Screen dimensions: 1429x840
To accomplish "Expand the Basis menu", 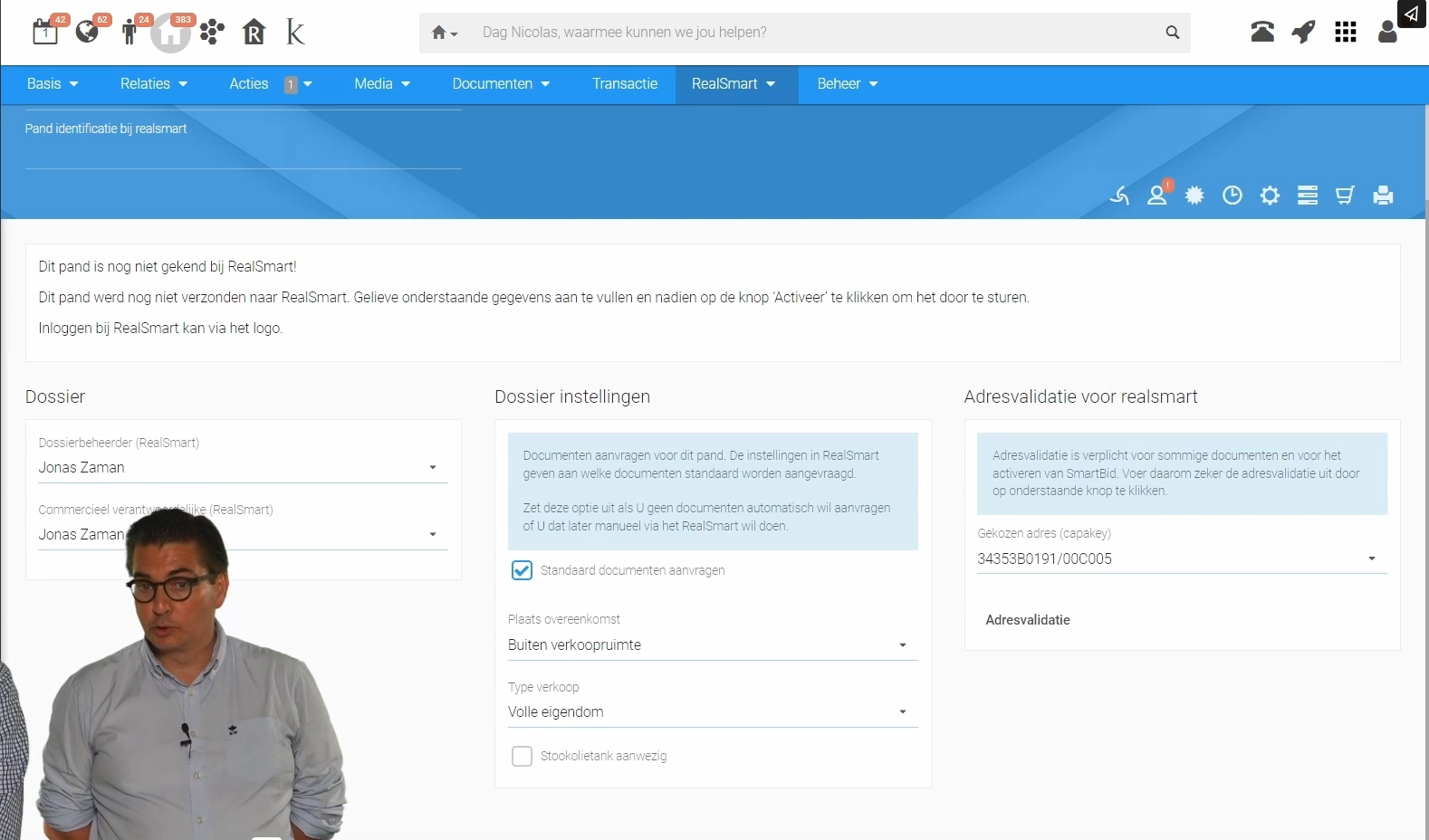I will [53, 84].
